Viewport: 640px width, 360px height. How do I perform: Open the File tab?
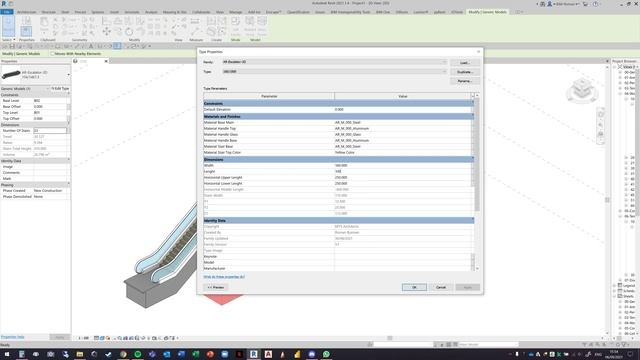7,12
